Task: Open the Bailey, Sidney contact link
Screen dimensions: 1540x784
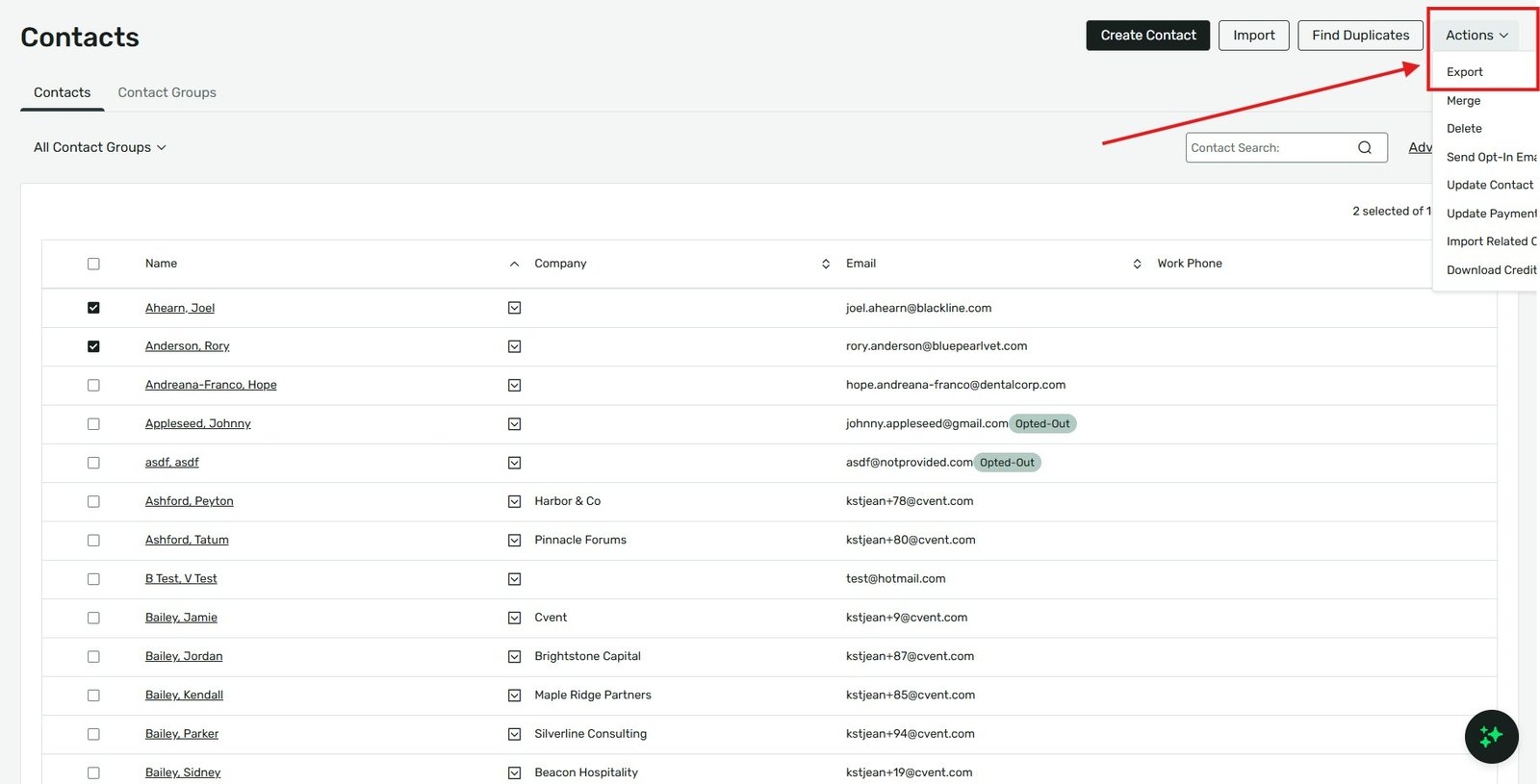Action: (183, 772)
